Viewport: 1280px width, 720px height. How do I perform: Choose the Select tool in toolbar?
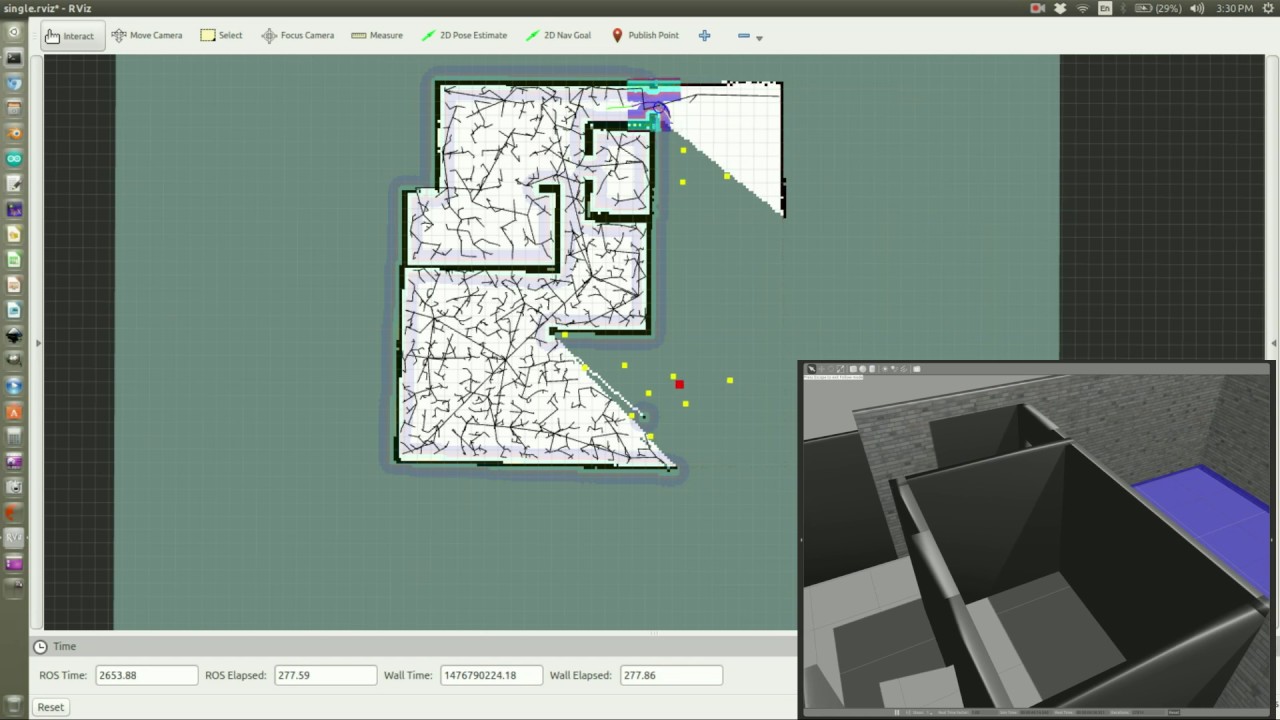[221, 35]
